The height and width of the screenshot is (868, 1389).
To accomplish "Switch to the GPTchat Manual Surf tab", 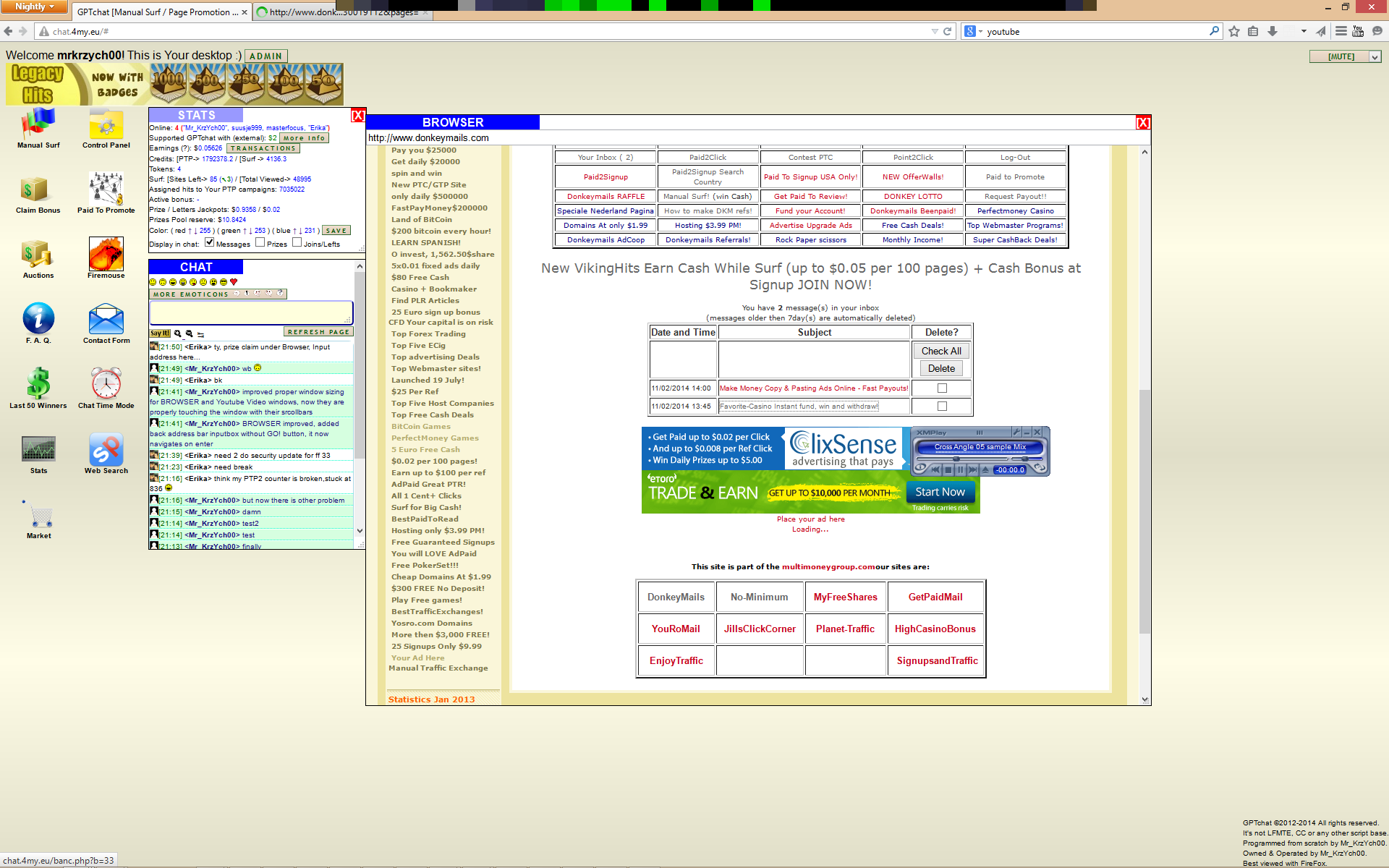I will [161, 12].
